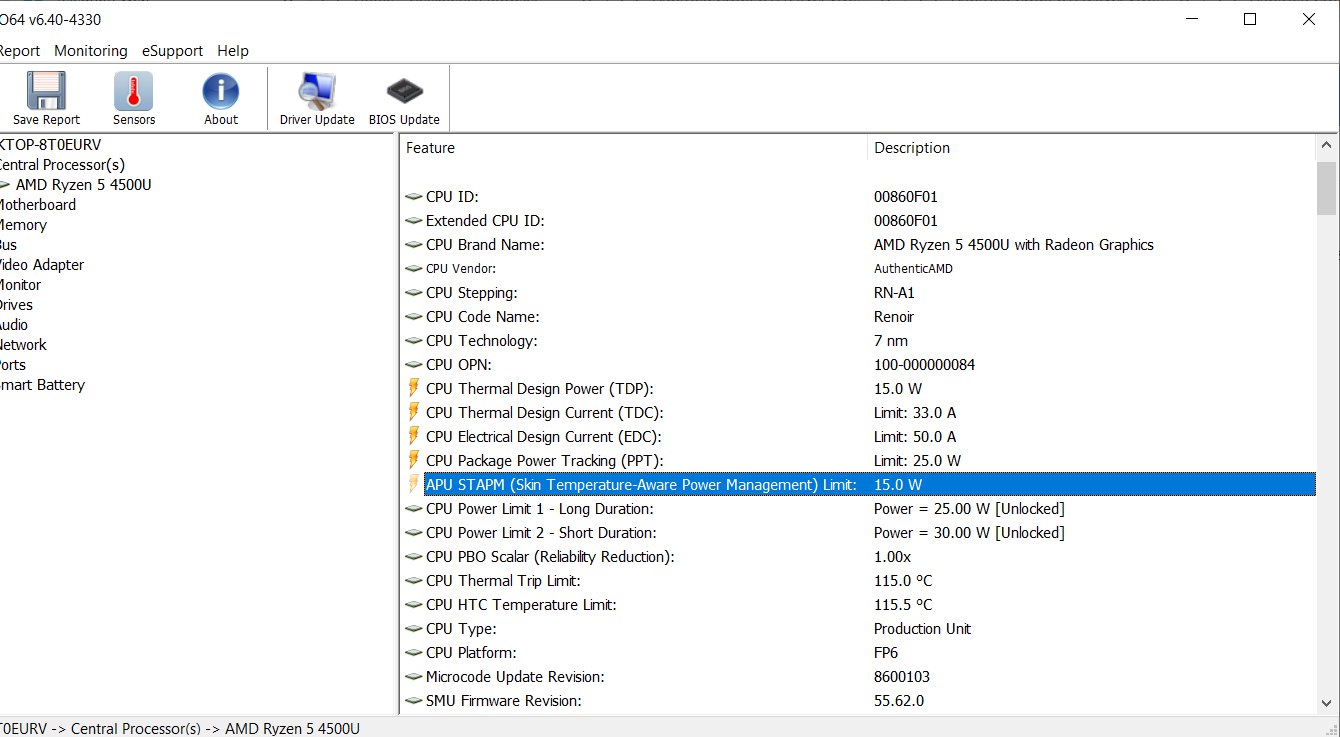Image resolution: width=1340 pixels, height=737 pixels.
Task: Click the icon beside CPU Platform row
Action: (413, 653)
